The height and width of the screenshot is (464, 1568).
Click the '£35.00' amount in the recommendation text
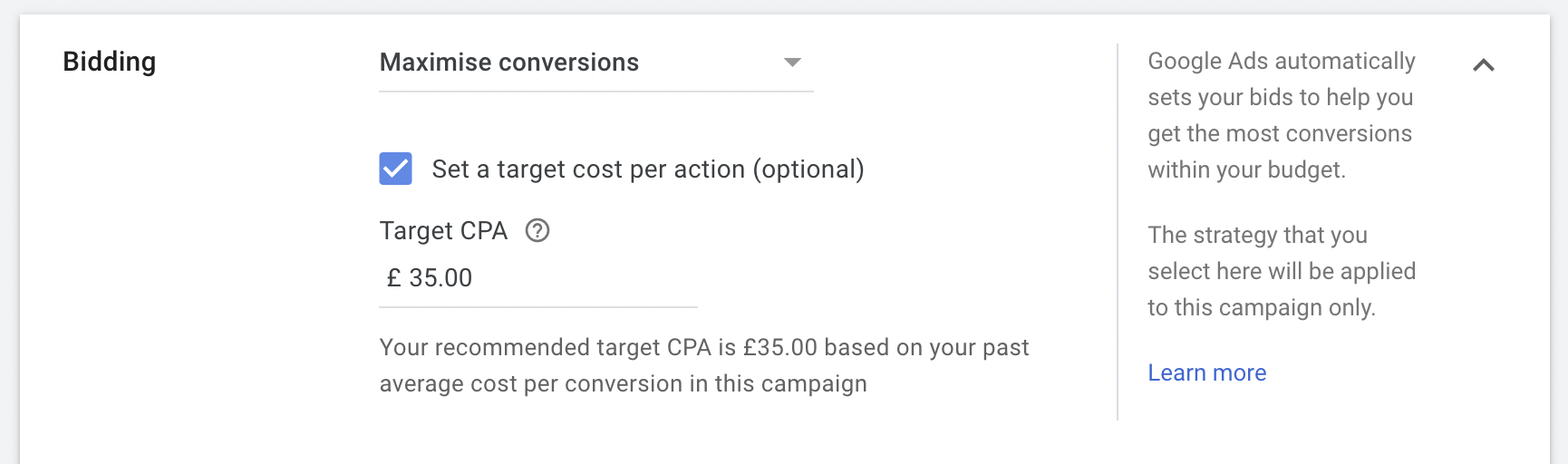779,348
